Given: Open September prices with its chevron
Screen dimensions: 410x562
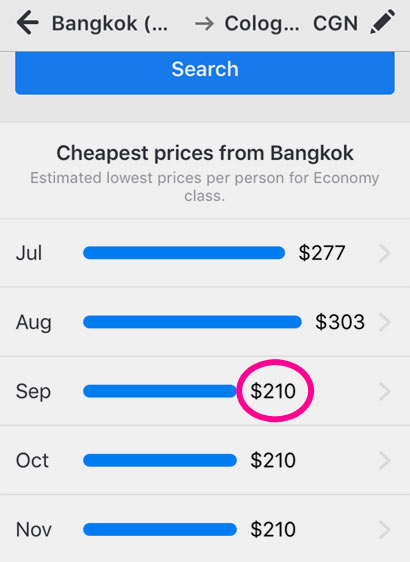Looking at the screenshot, I should point(384,391).
